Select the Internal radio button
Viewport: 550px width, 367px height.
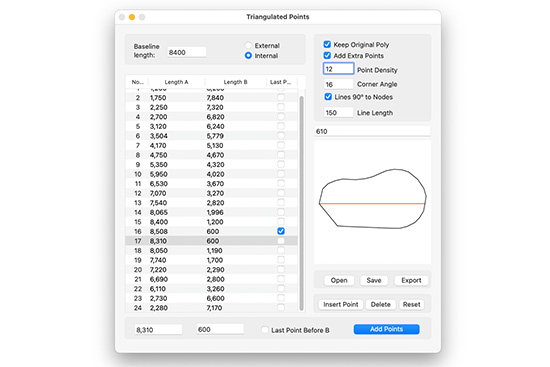248,55
